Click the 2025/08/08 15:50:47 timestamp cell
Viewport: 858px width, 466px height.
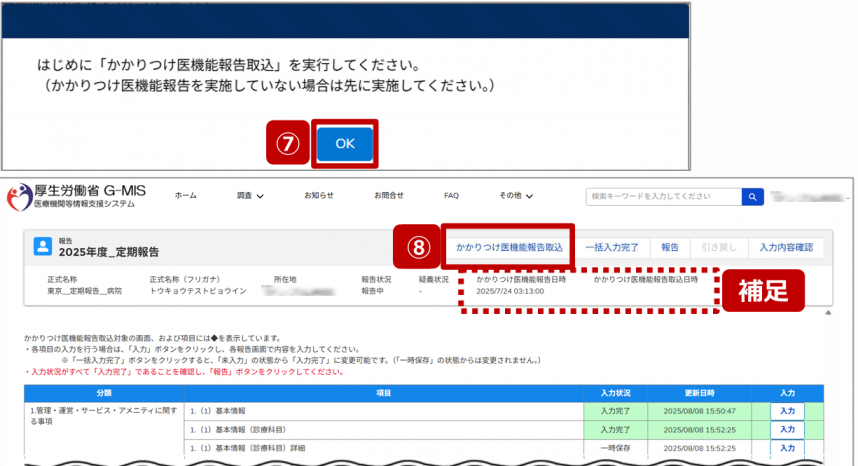point(699,411)
